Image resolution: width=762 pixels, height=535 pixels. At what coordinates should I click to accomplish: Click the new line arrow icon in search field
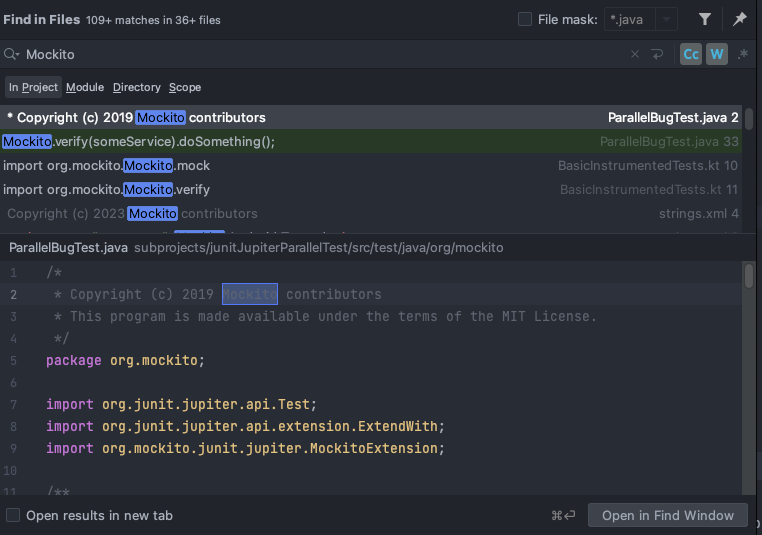(657, 54)
